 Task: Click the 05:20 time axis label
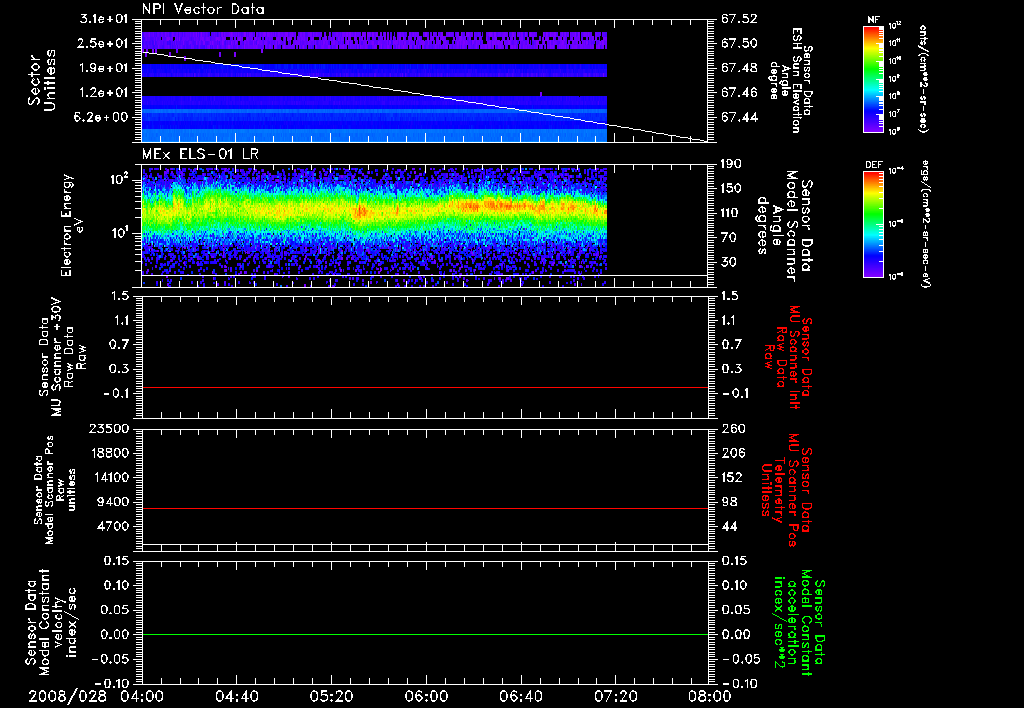point(331,695)
